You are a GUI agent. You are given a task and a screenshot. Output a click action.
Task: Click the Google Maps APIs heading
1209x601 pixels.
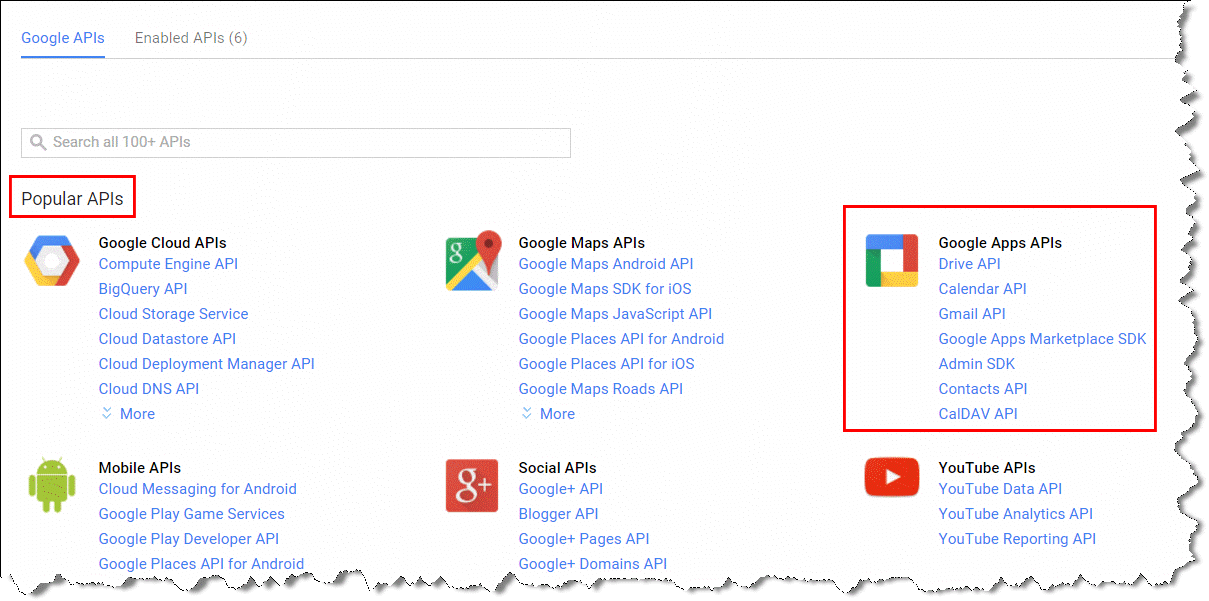click(x=582, y=243)
